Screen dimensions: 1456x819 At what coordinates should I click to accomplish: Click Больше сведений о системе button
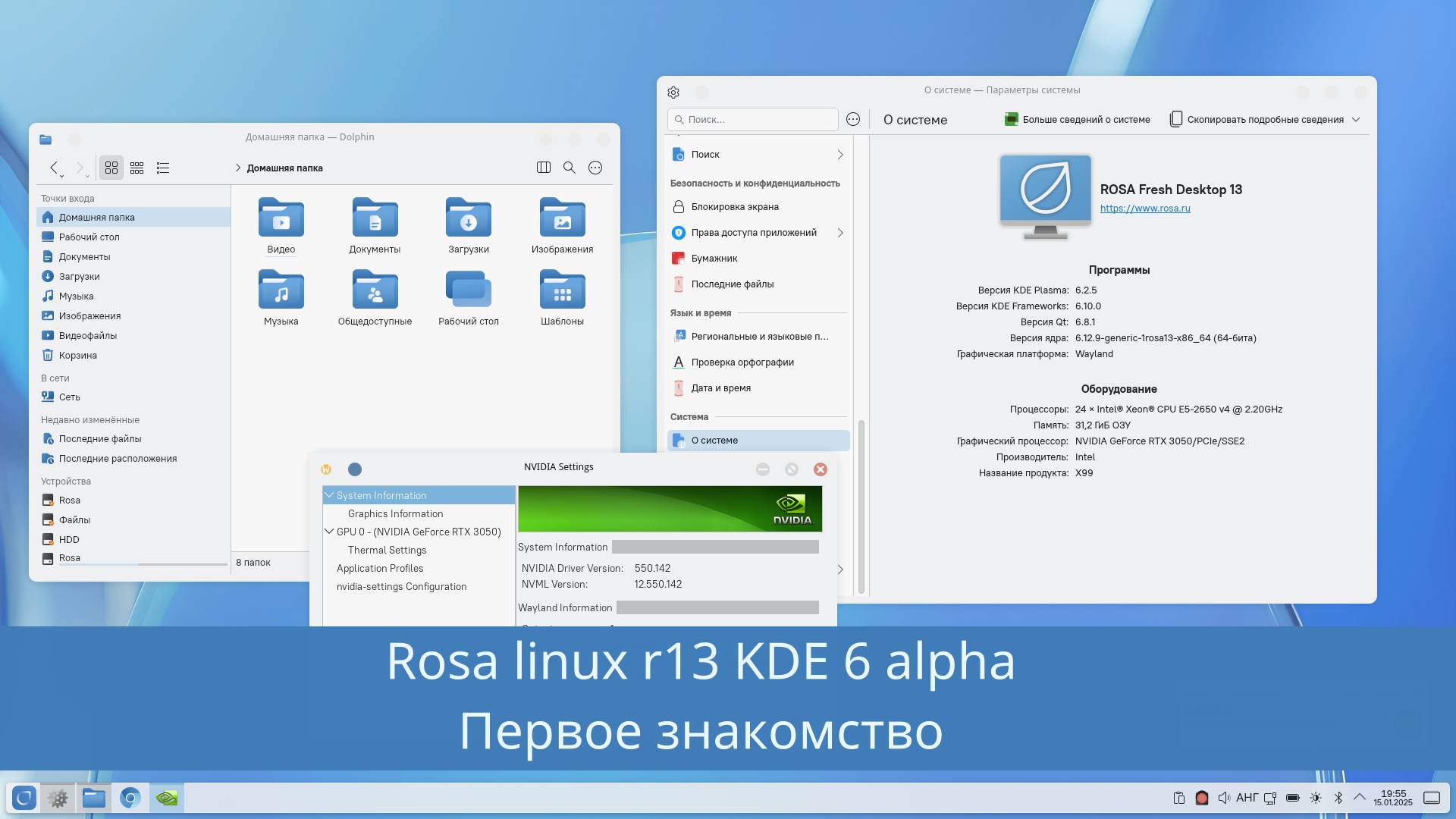1077,120
